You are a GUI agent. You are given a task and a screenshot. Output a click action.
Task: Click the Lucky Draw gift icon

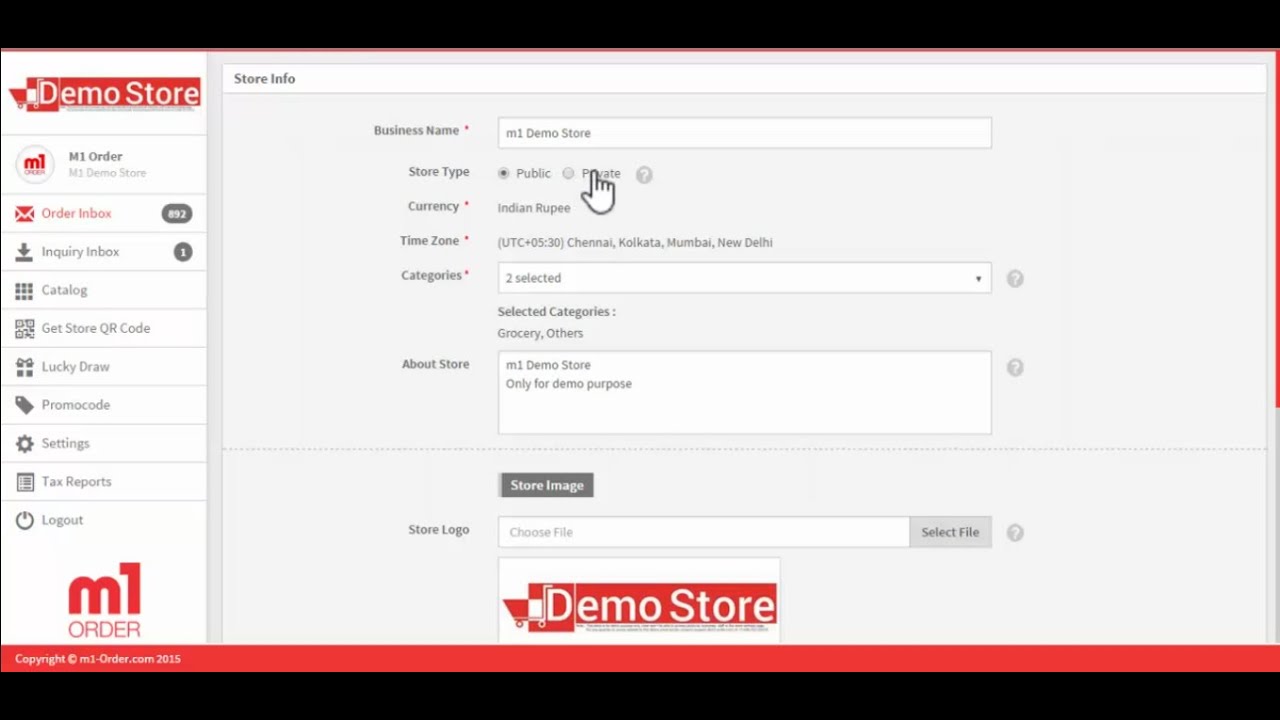[x=24, y=367]
